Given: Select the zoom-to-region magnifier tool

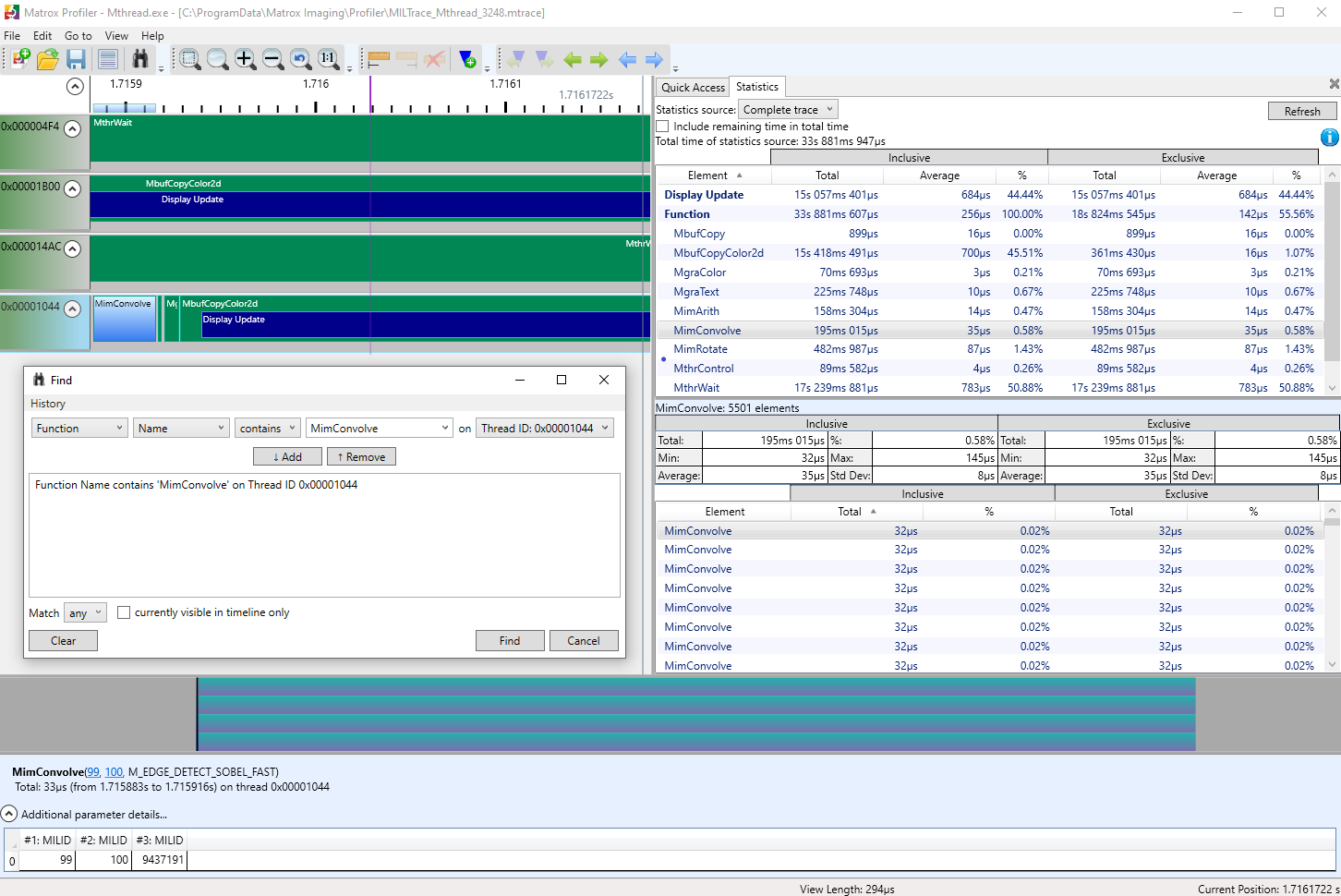Looking at the screenshot, I should (x=189, y=59).
